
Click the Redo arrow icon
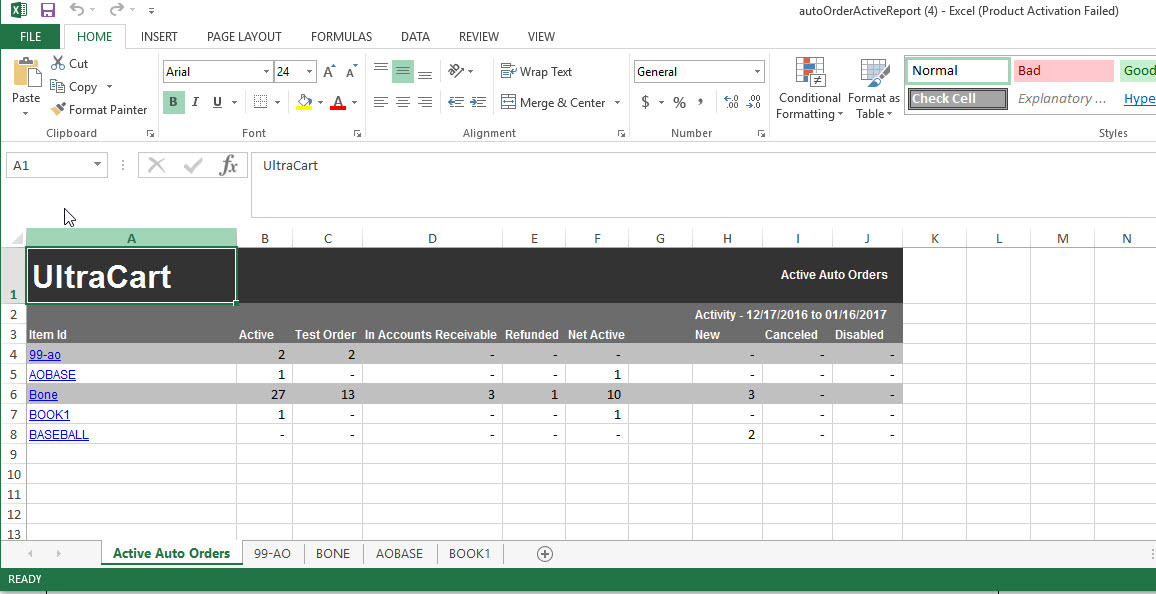click(116, 10)
